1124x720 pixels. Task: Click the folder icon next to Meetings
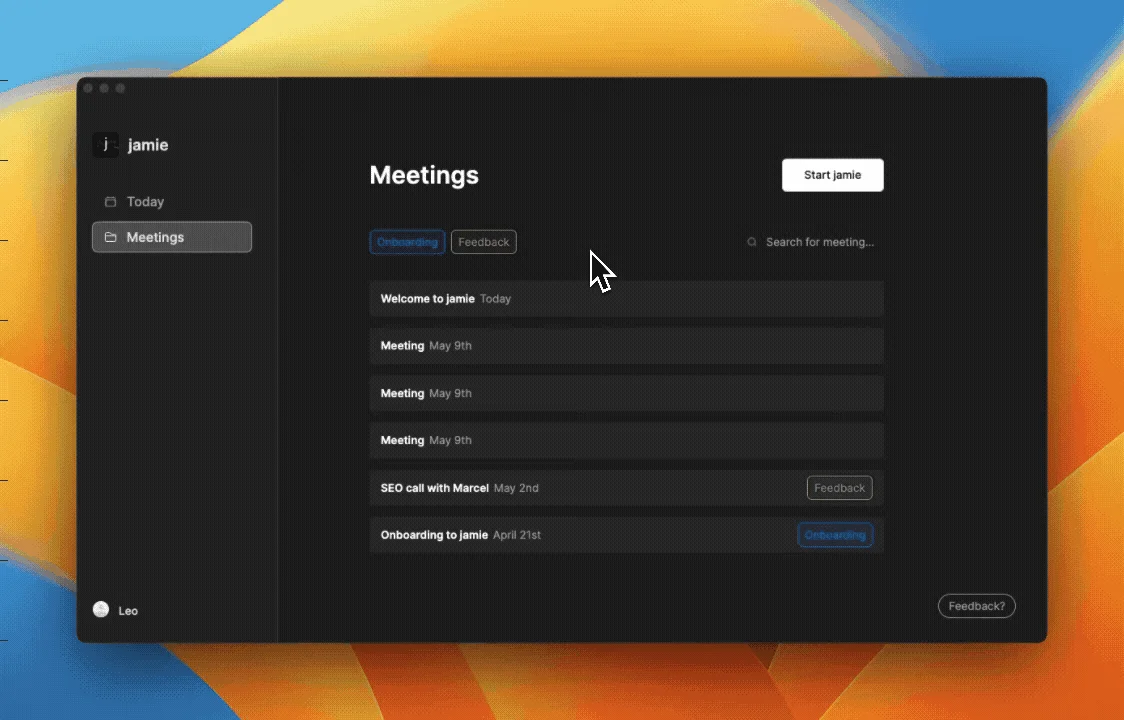coord(110,237)
